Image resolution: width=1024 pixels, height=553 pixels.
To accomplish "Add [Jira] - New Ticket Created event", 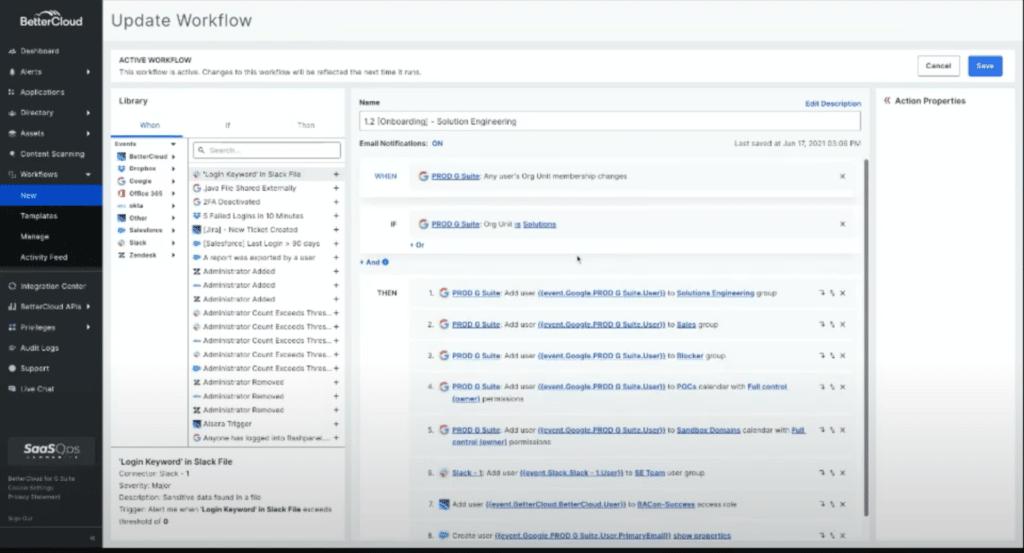I will (x=336, y=230).
